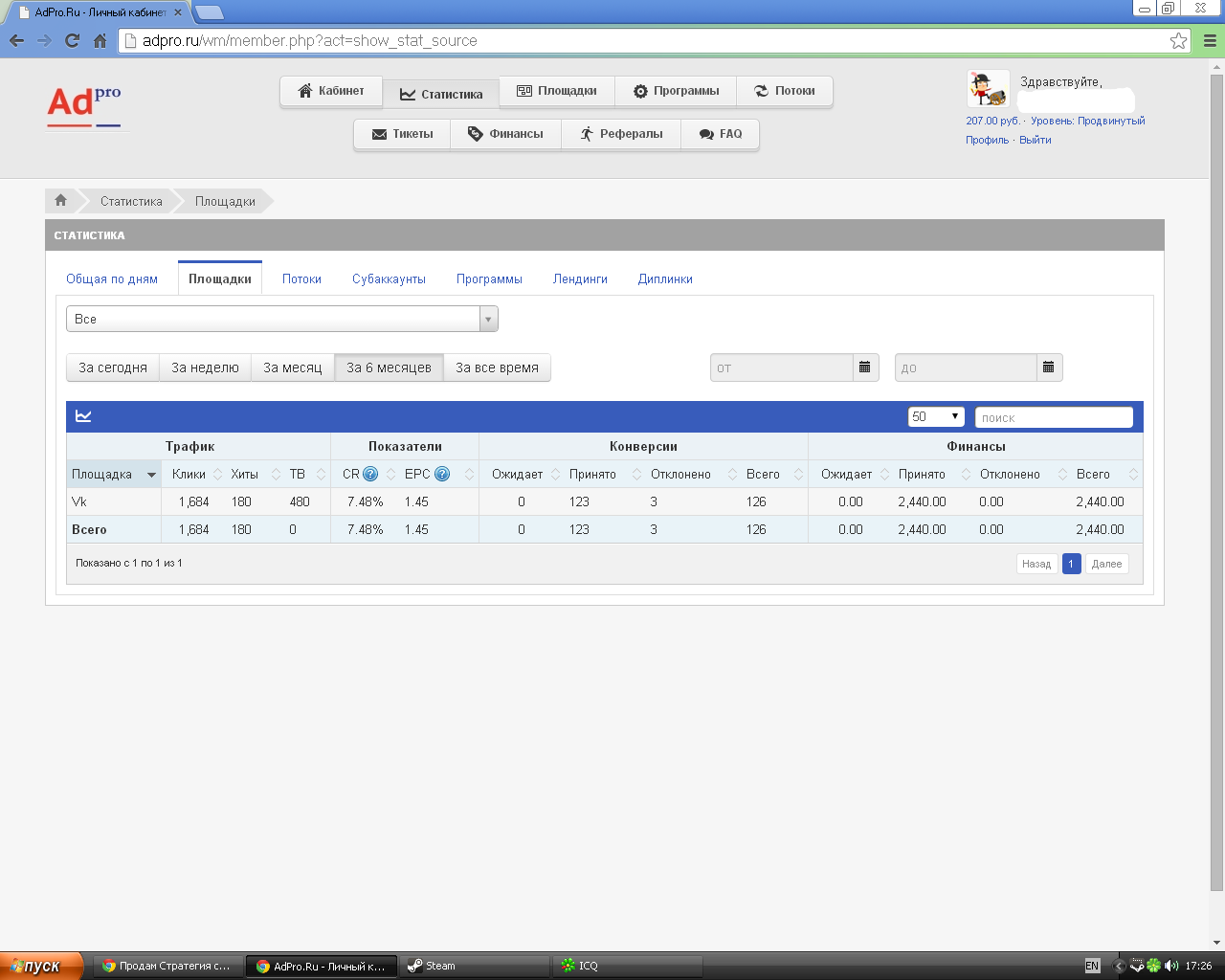Select the 'За сегодня' period toggle
The height and width of the screenshot is (980, 1225).
point(113,367)
